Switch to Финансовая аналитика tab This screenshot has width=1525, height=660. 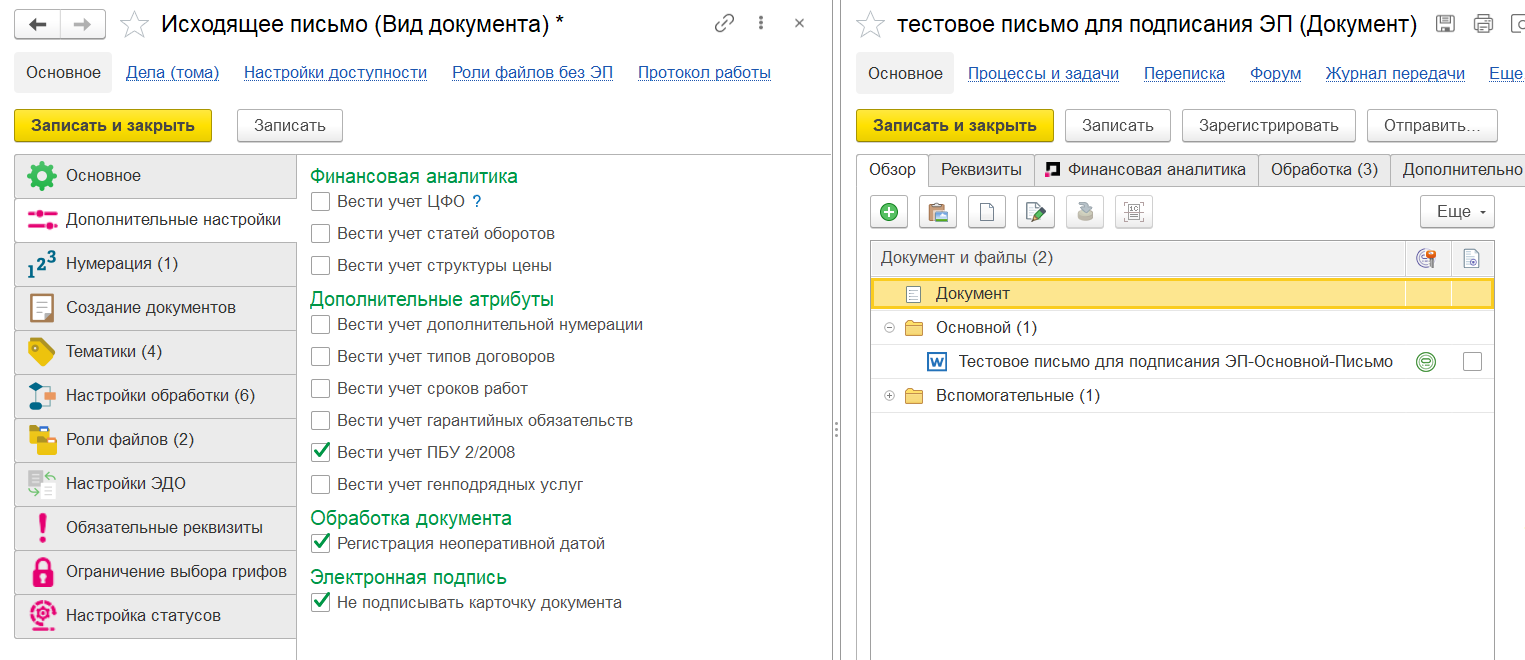1146,170
